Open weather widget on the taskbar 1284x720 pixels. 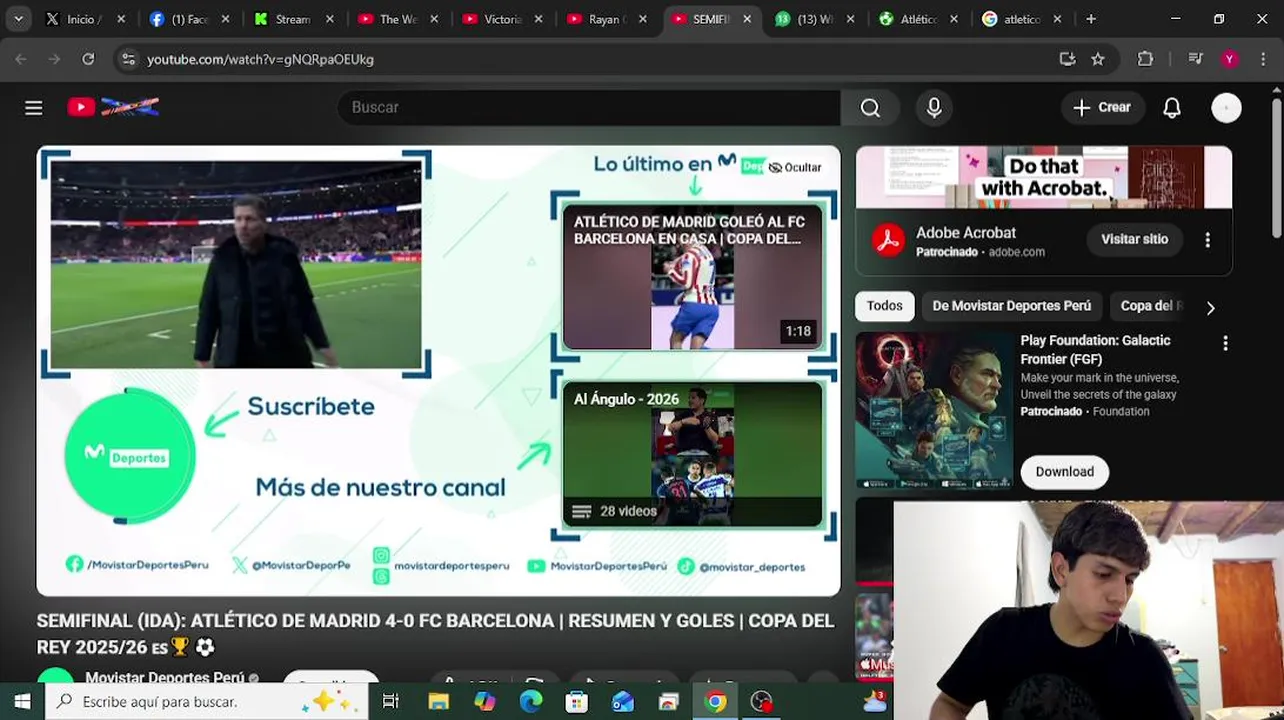[874, 701]
